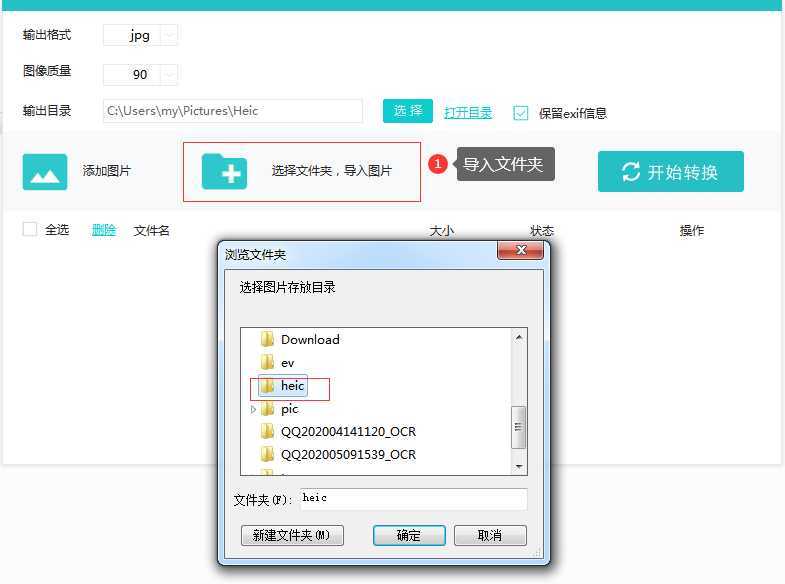The width and height of the screenshot is (785, 584).
Task: Click the 文件夹(F) name field
Action: (414, 499)
